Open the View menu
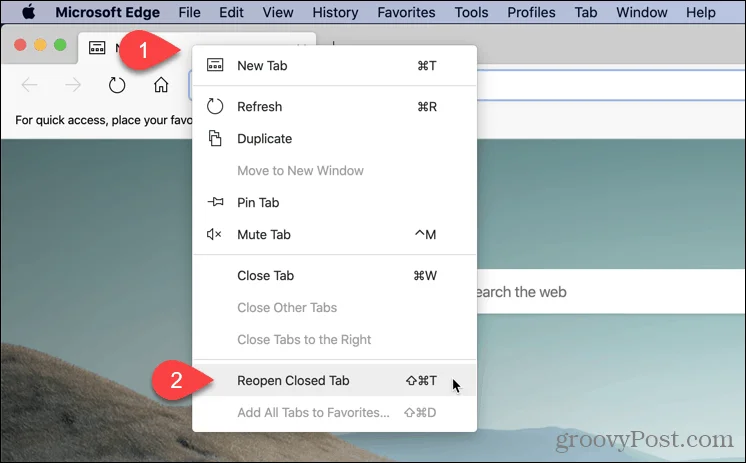This screenshot has height=463, width=746. coord(278,12)
